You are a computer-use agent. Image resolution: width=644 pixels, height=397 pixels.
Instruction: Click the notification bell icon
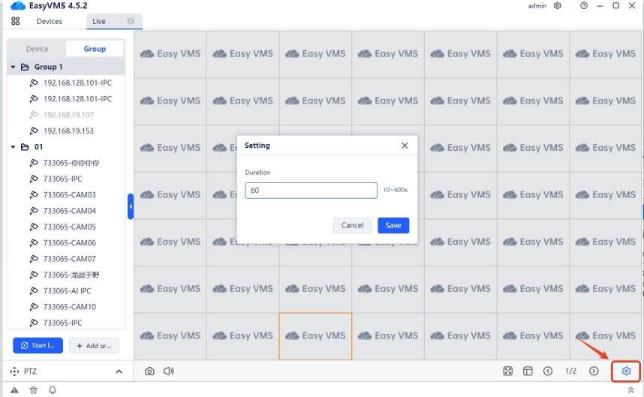click(x=53, y=390)
